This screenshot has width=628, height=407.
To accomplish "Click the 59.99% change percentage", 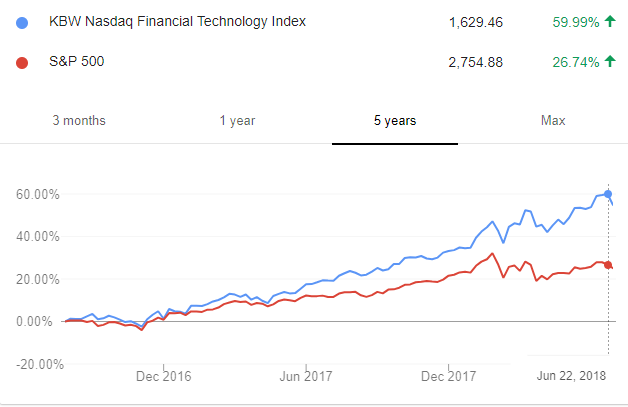I will pyautogui.click(x=576, y=22).
